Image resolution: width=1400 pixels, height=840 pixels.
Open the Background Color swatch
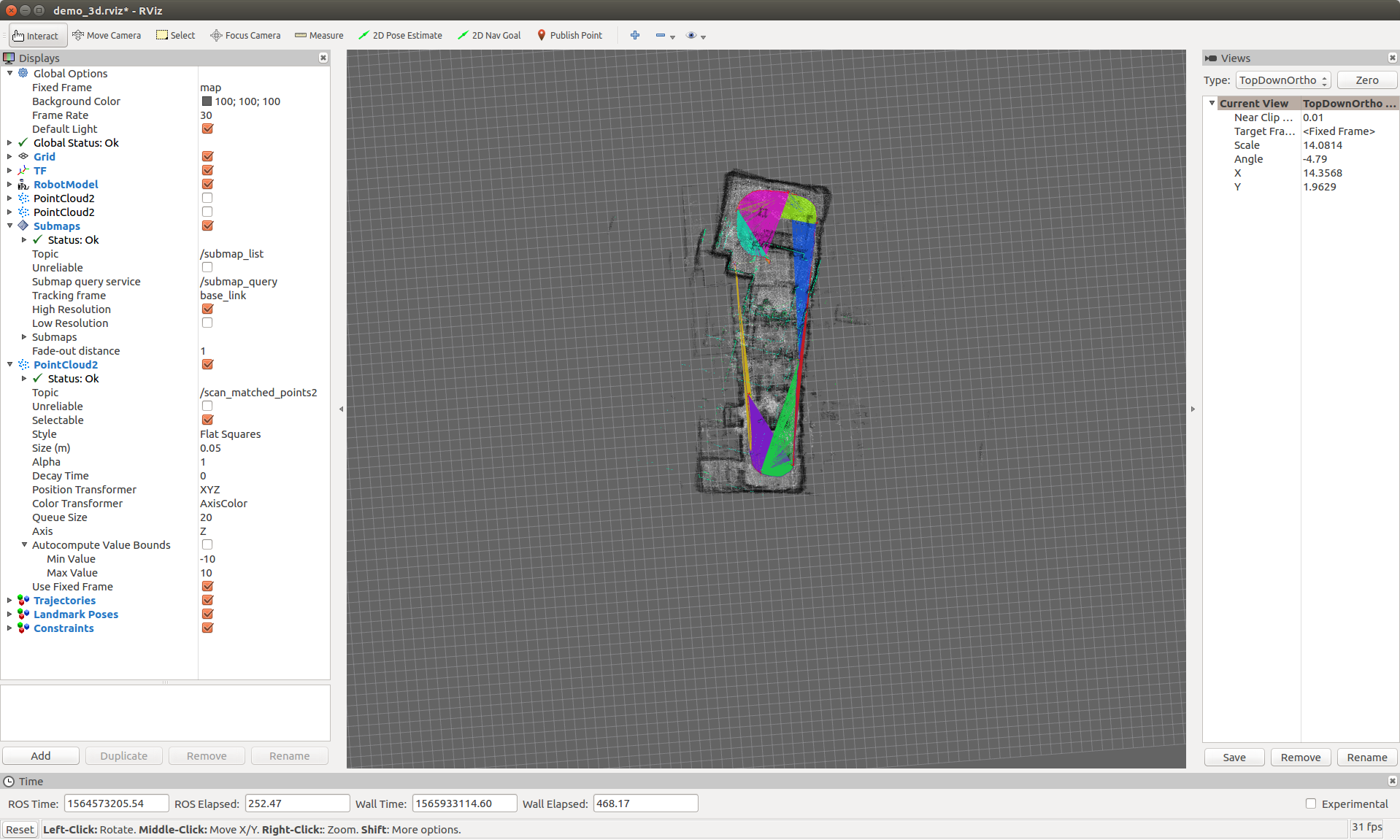point(206,101)
